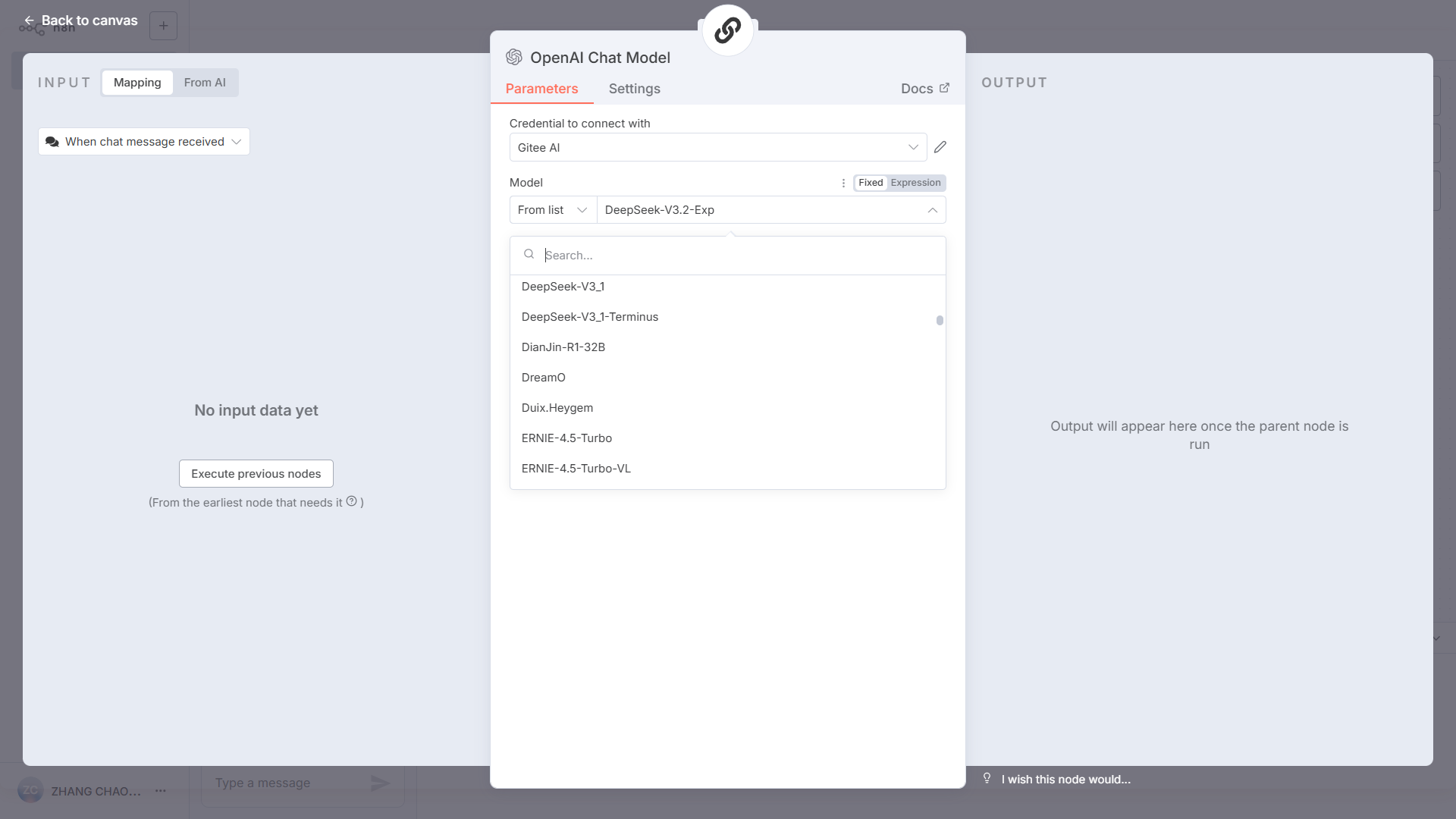1456x819 pixels.
Task: Open the Settings tab
Action: pyautogui.click(x=634, y=89)
